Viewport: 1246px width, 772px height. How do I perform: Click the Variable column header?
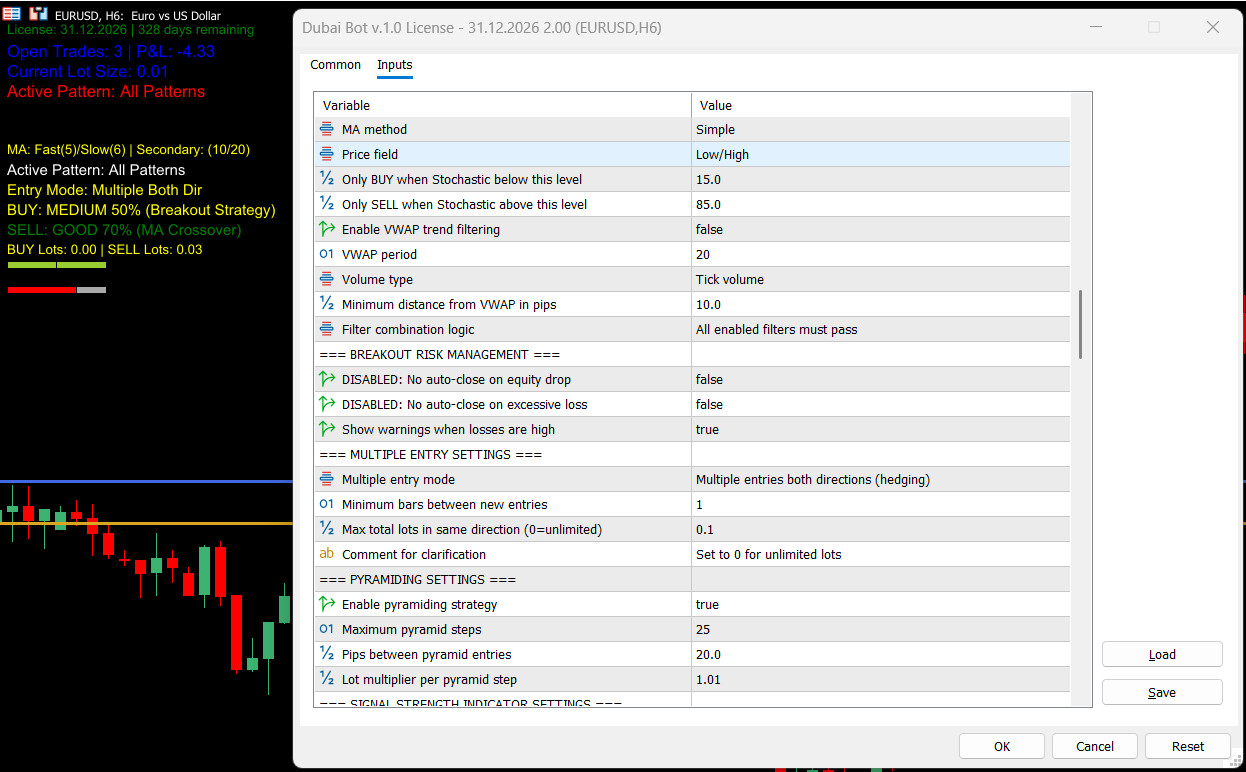coord(503,105)
